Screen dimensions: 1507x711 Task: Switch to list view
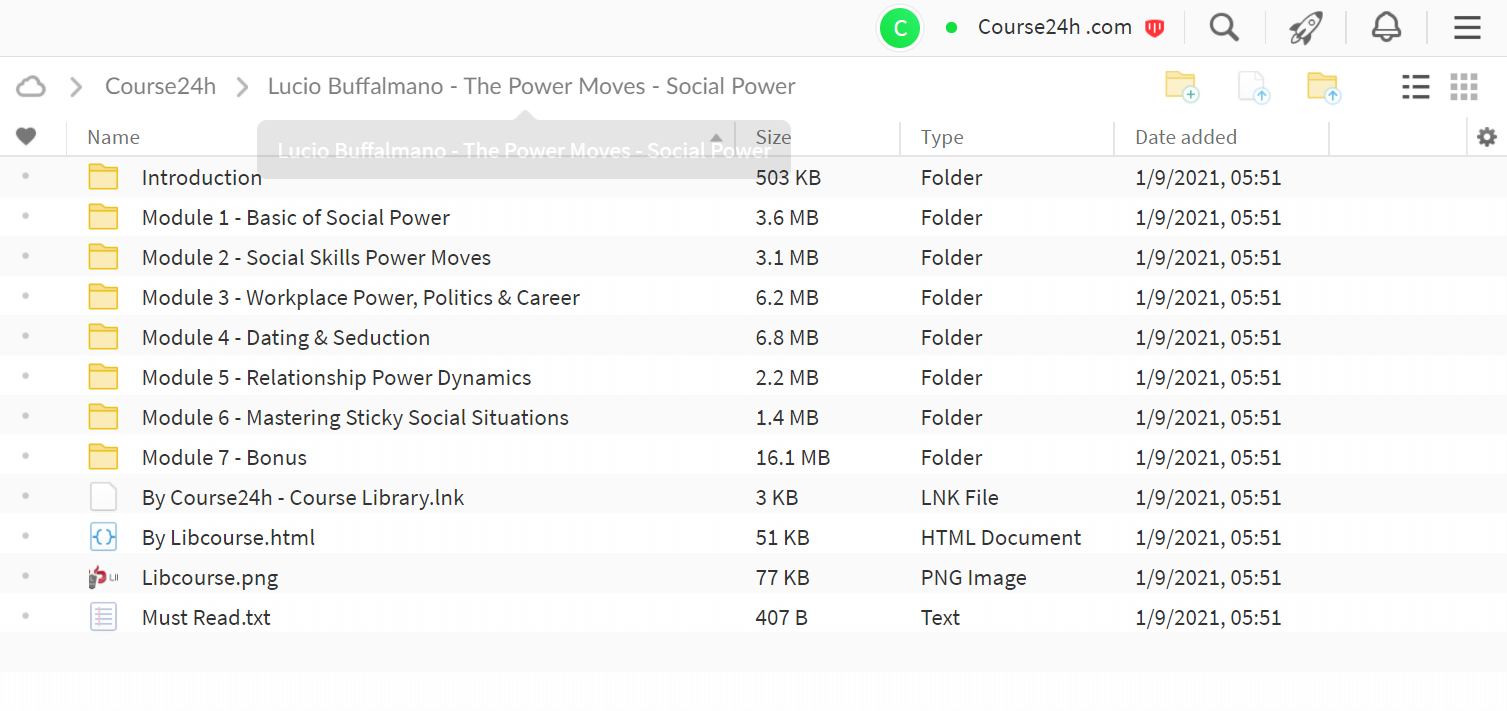[x=1416, y=87]
